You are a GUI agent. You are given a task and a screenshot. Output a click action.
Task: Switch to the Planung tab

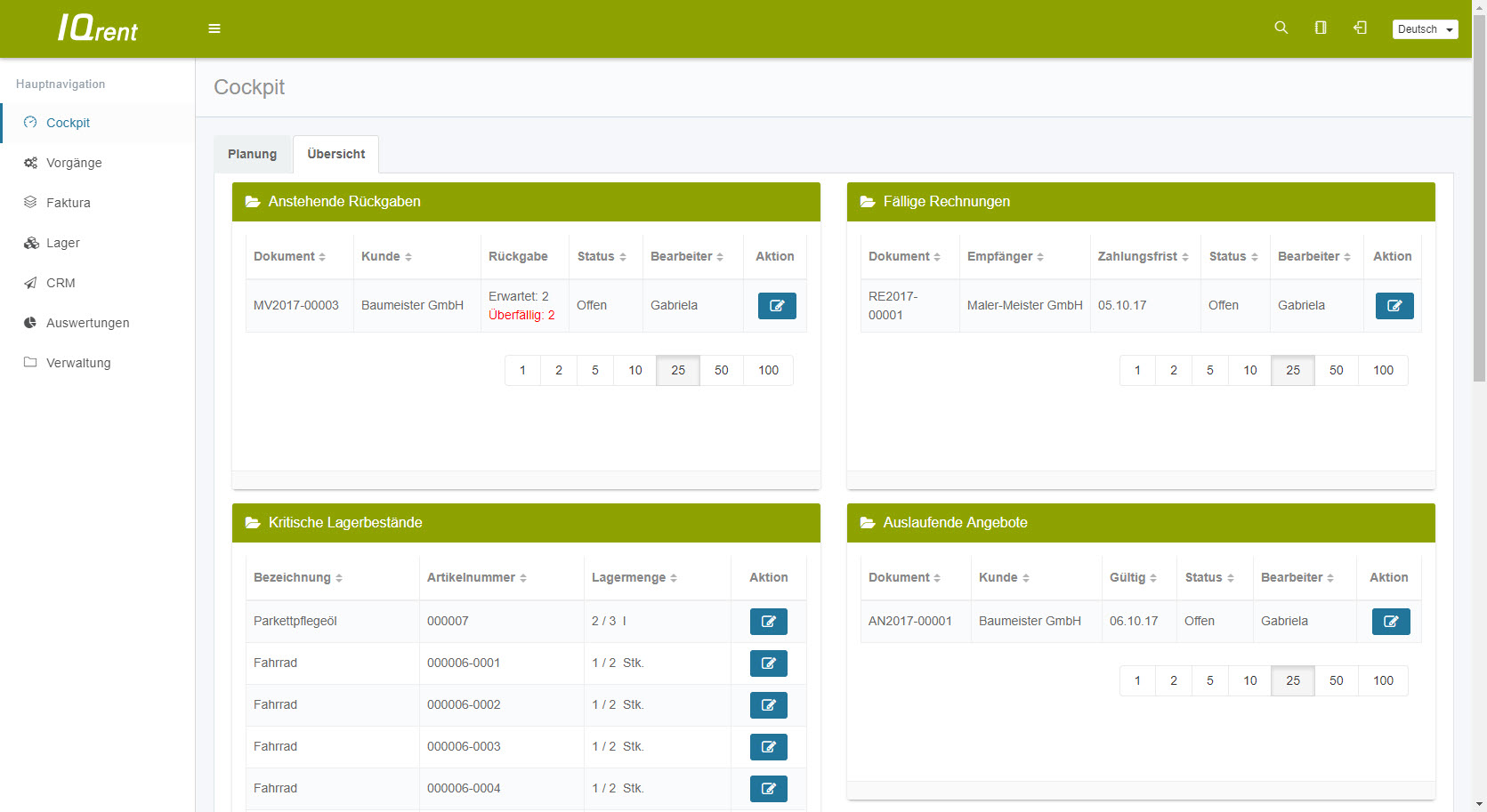point(252,154)
